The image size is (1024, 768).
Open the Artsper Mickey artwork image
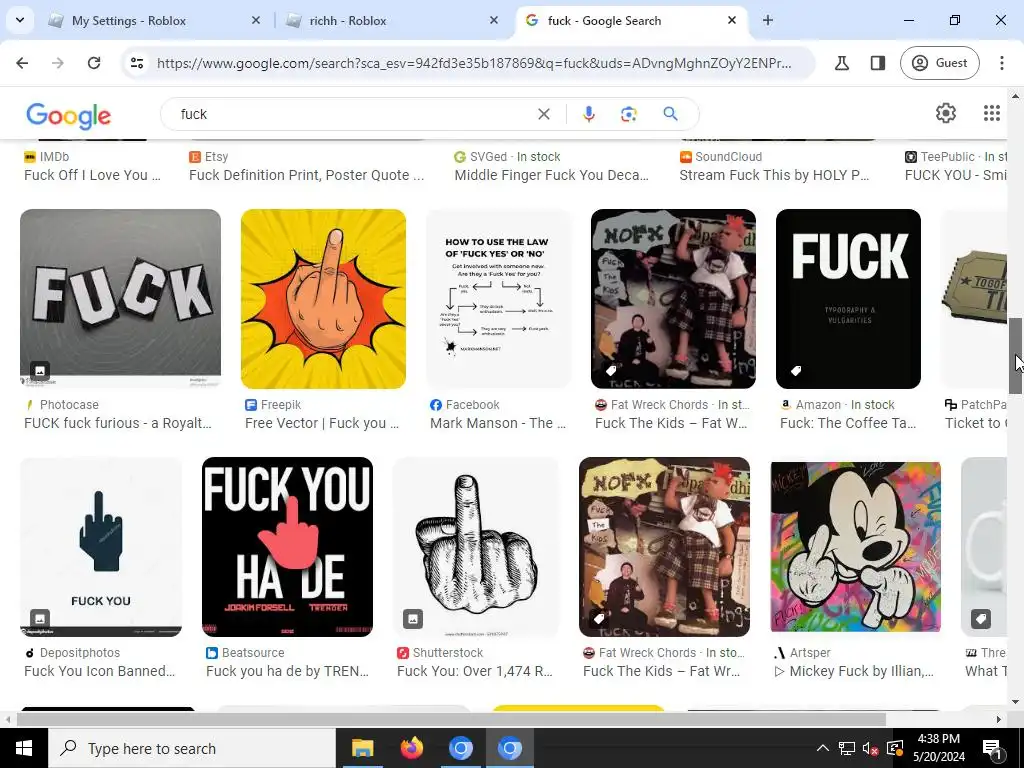coord(856,547)
